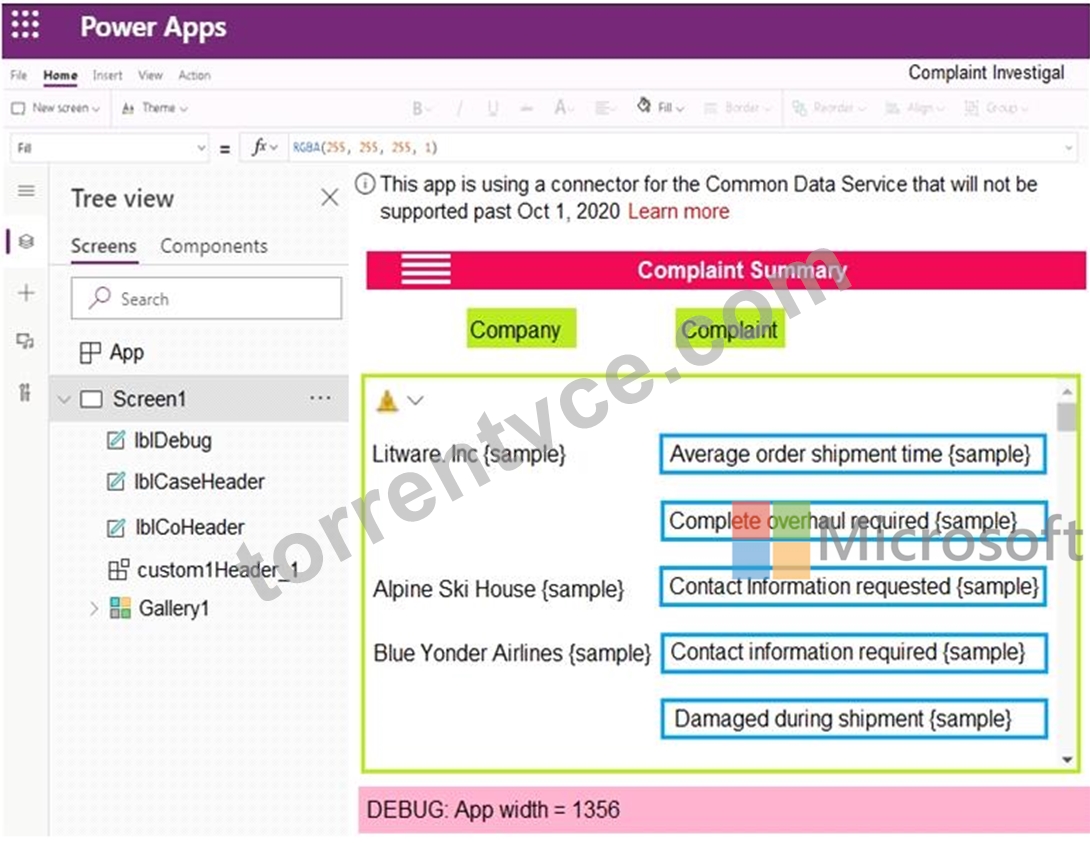The height and width of the screenshot is (843, 1090).
Task: Click Blue Yonder Airlines company label
Action: click(512, 653)
